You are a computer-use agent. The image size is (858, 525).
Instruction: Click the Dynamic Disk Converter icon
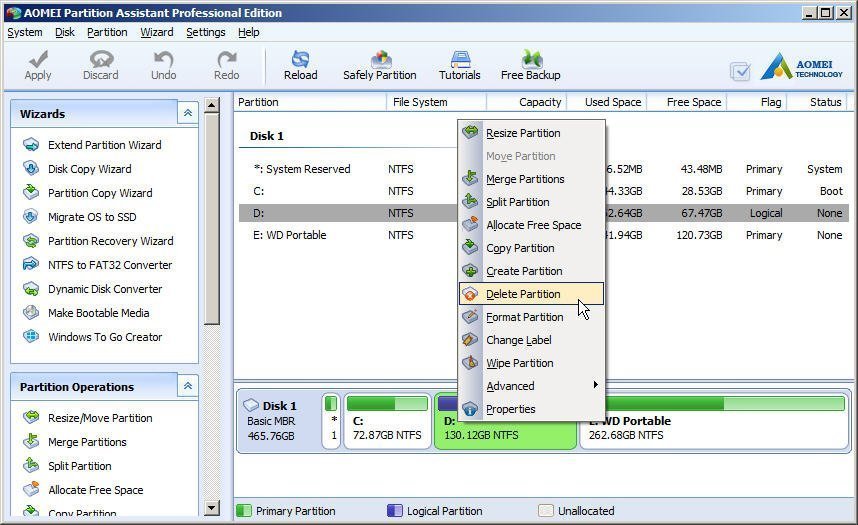pos(31,289)
